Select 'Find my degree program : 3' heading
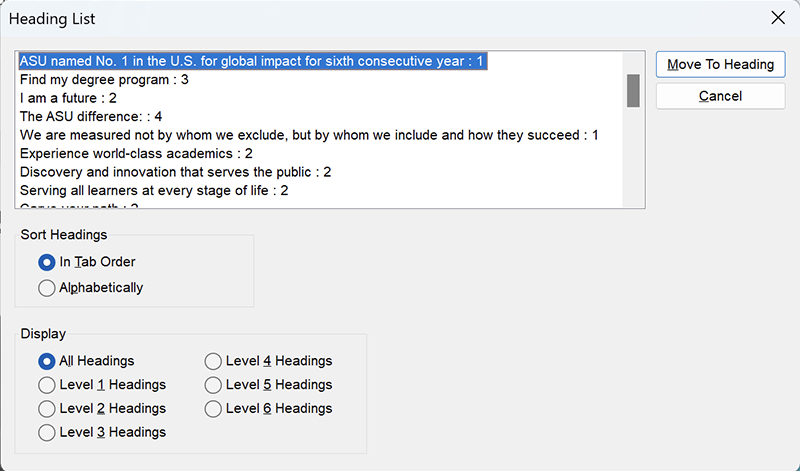The height and width of the screenshot is (471, 800). click(x=104, y=80)
